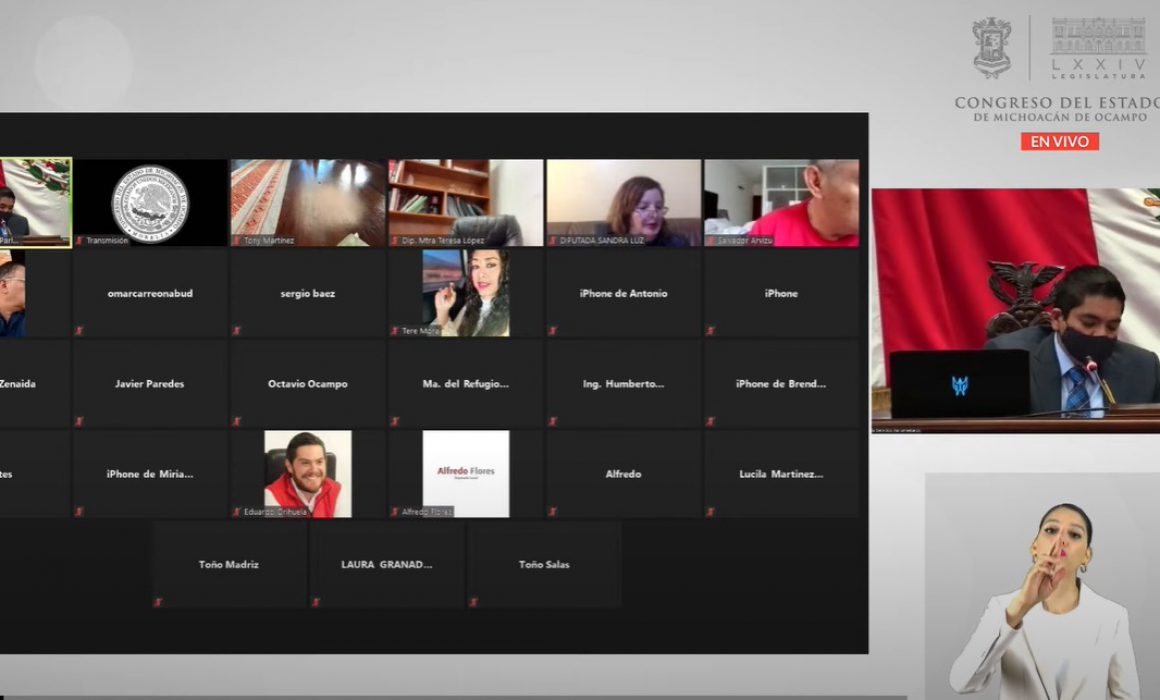Click muted mic on tile named only iPhone
The width and height of the screenshot is (1160, 700).
click(710, 331)
